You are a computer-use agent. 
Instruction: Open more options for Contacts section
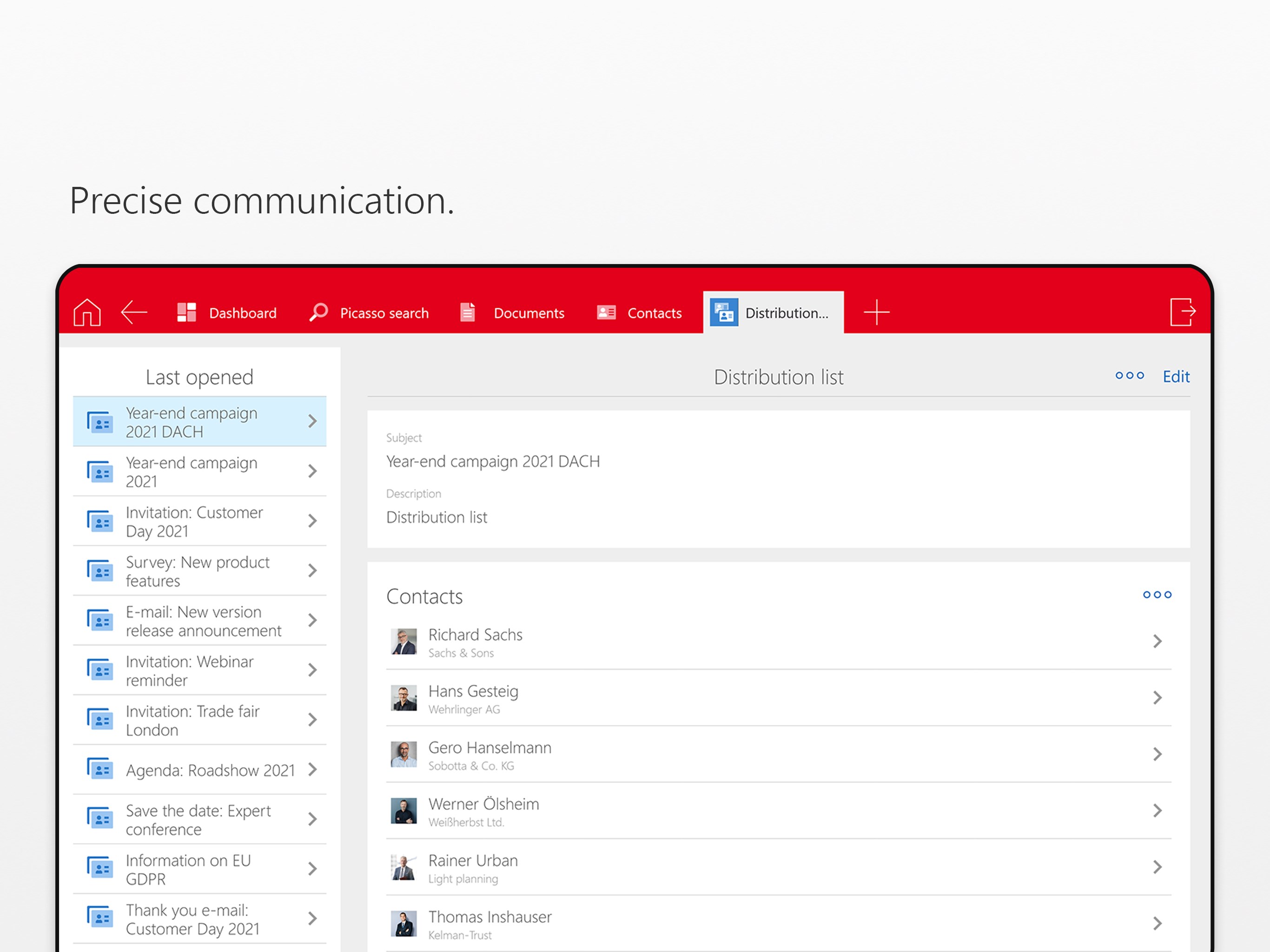click(x=1157, y=595)
